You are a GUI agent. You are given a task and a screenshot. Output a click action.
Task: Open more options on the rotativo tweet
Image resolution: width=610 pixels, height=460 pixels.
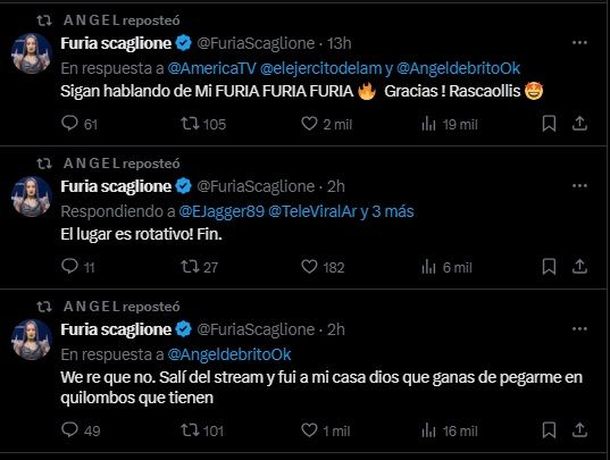coord(579,187)
